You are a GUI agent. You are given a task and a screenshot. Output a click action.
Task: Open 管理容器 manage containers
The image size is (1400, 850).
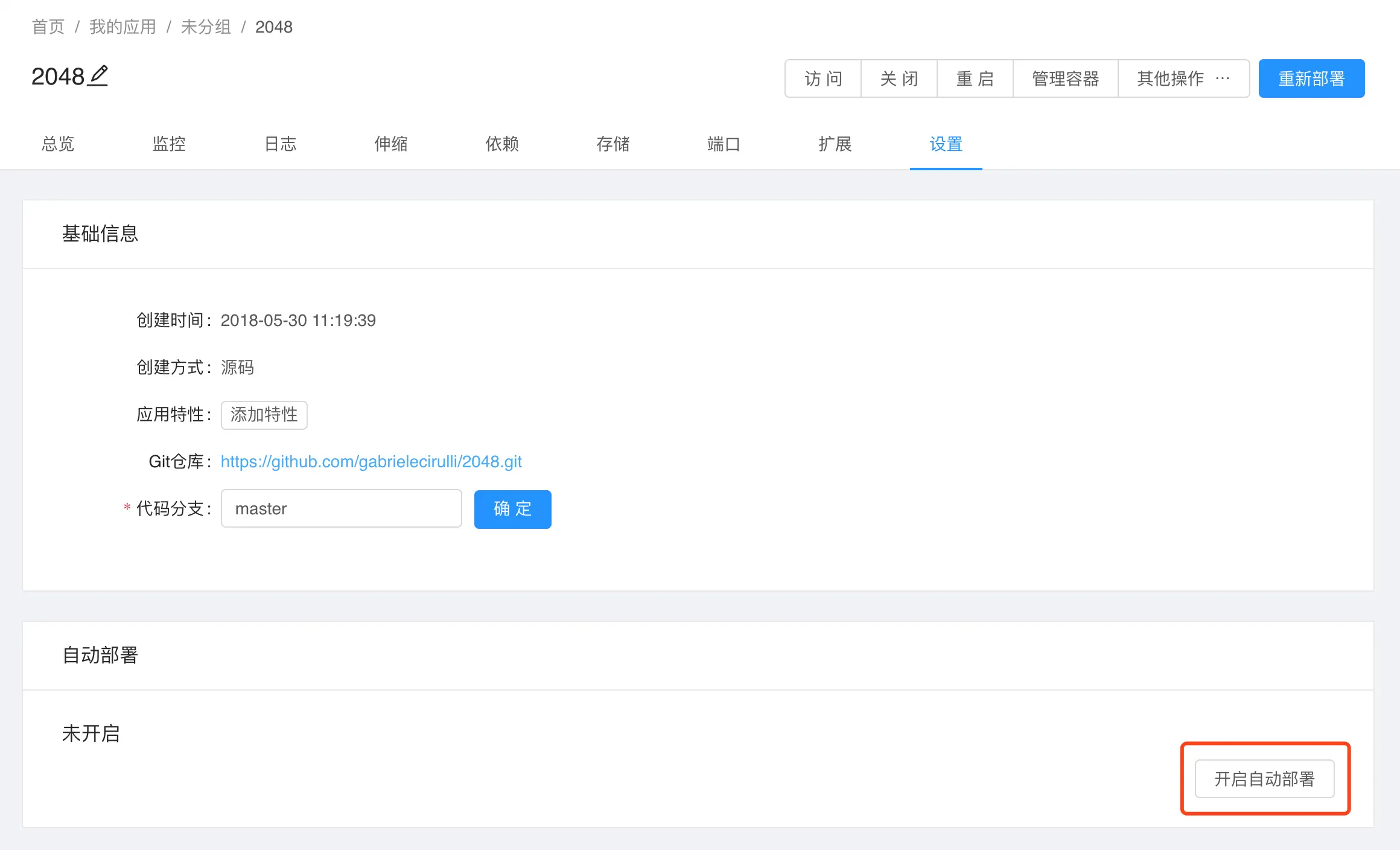[1065, 78]
